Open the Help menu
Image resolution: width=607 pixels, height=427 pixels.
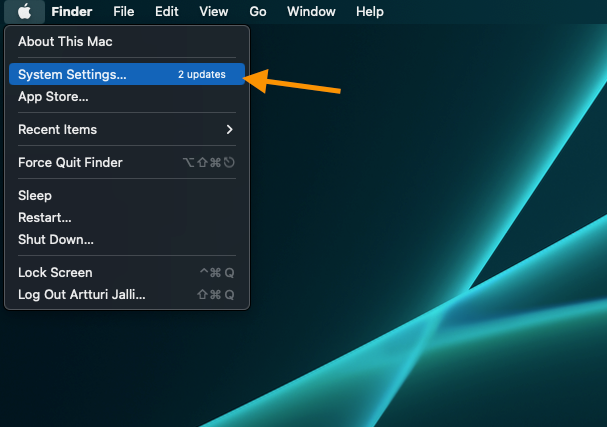(370, 12)
